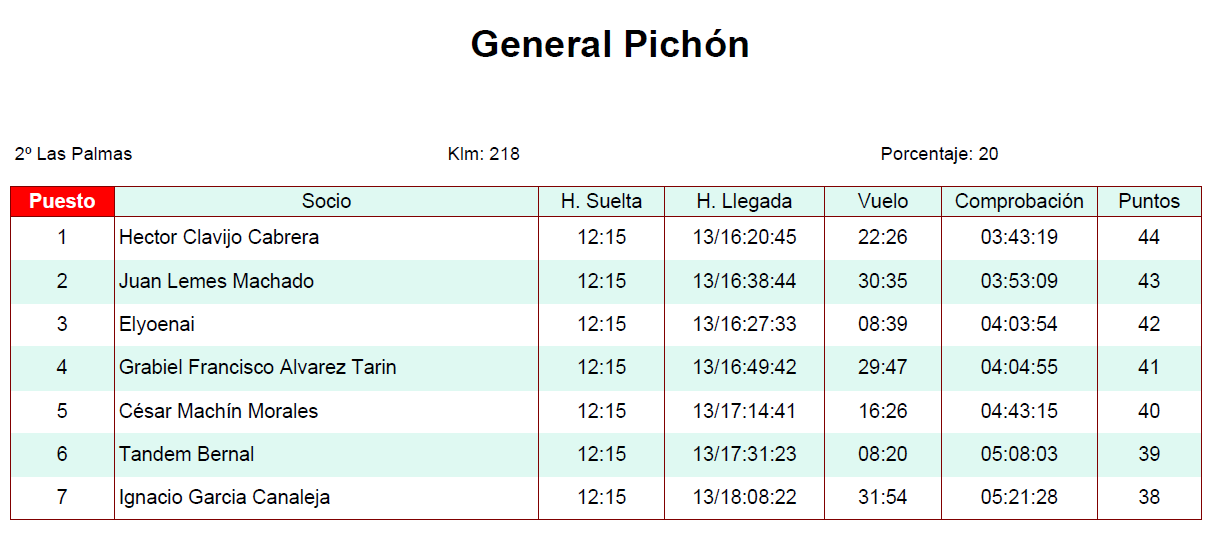Click the Puntos column header
Image resolution: width=1224 pixels, height=542 pixels.
pos(1148,201)
